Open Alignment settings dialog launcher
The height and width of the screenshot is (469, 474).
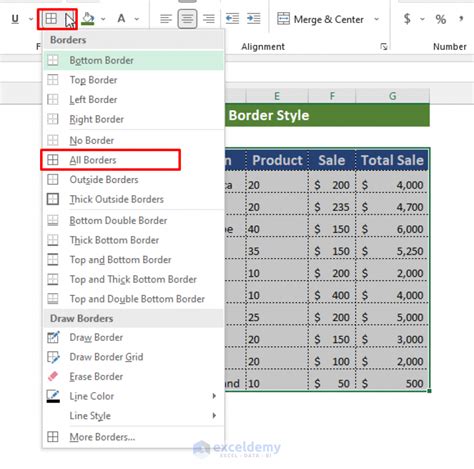384,47
